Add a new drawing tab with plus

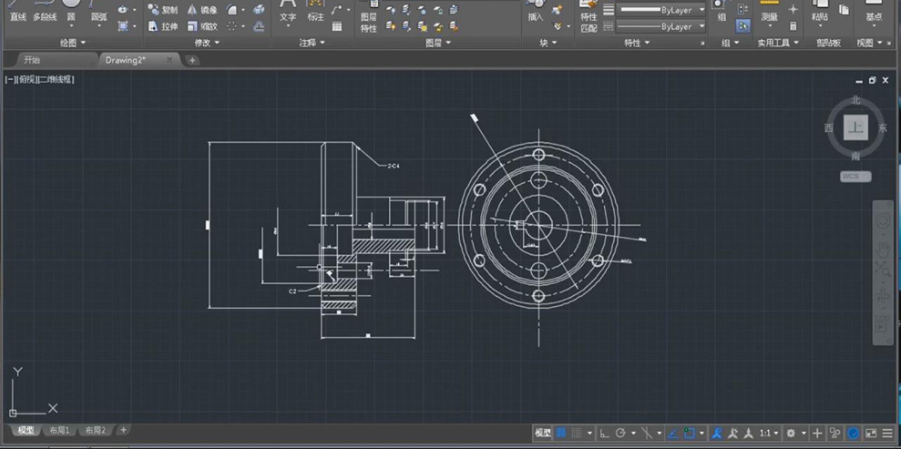pyautogui.click(x=192, y=60)
